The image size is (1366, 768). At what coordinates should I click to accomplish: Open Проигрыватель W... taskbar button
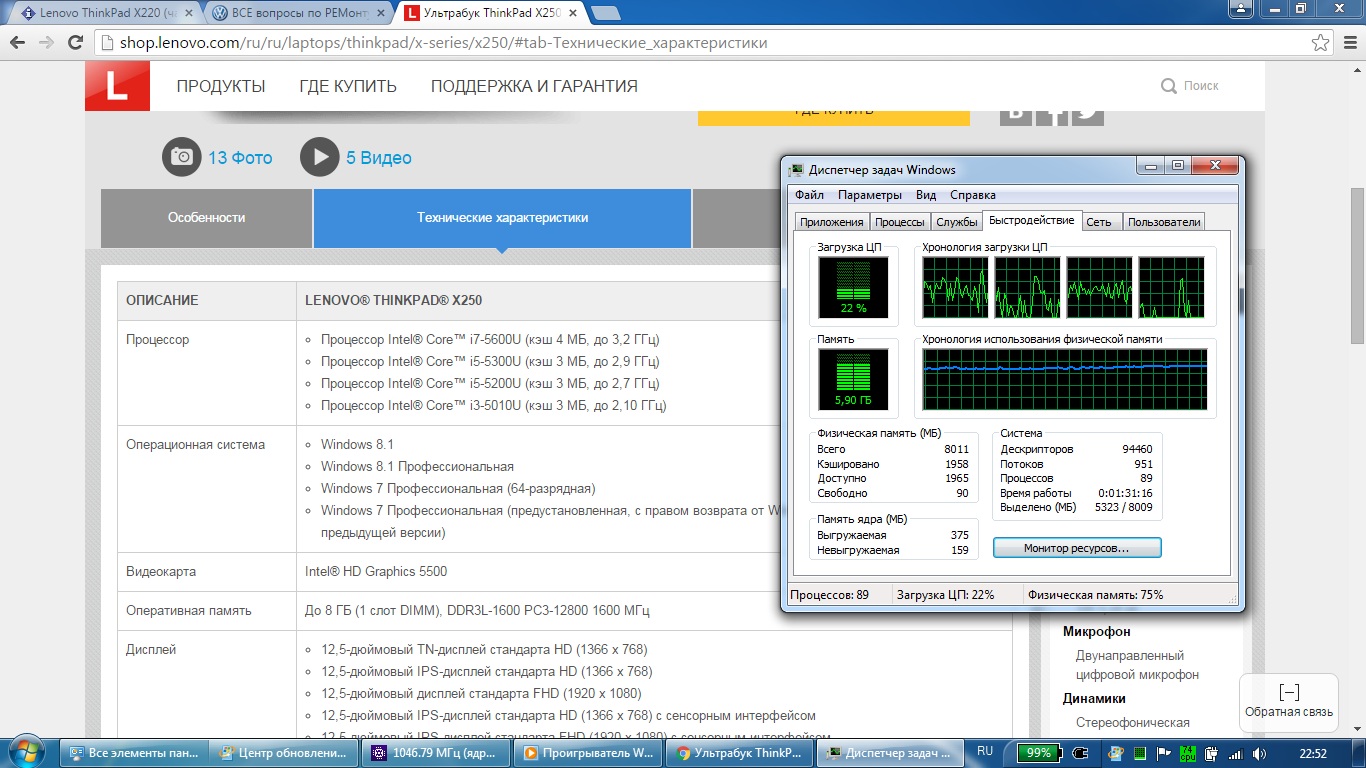pos(588,753)
